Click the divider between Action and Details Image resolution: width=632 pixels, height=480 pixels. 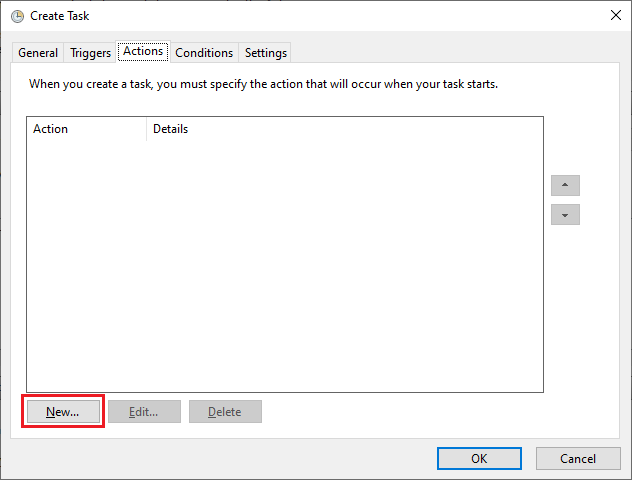[x=146, y=129]
